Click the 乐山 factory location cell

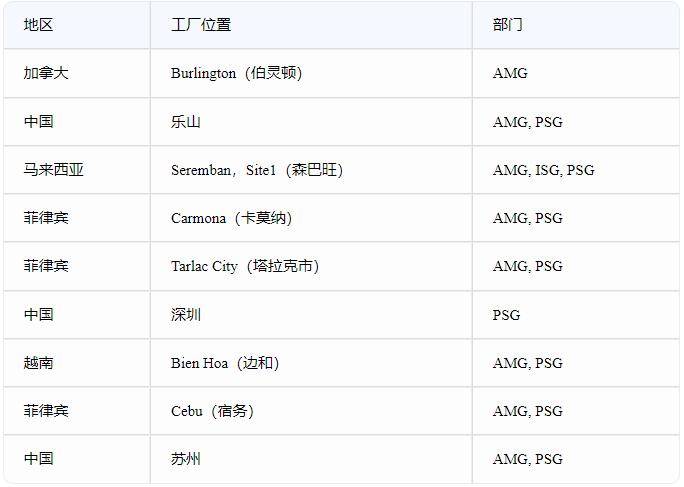186,122
